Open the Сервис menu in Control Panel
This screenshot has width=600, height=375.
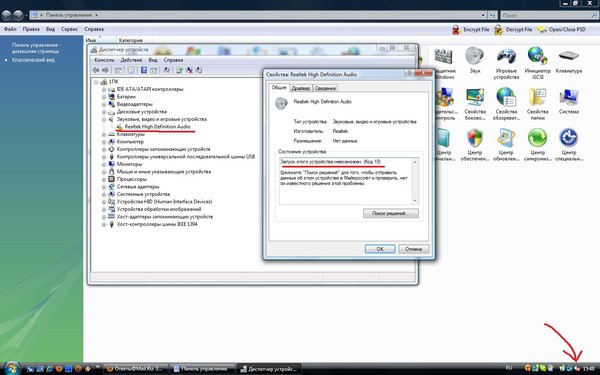point(69,29)
